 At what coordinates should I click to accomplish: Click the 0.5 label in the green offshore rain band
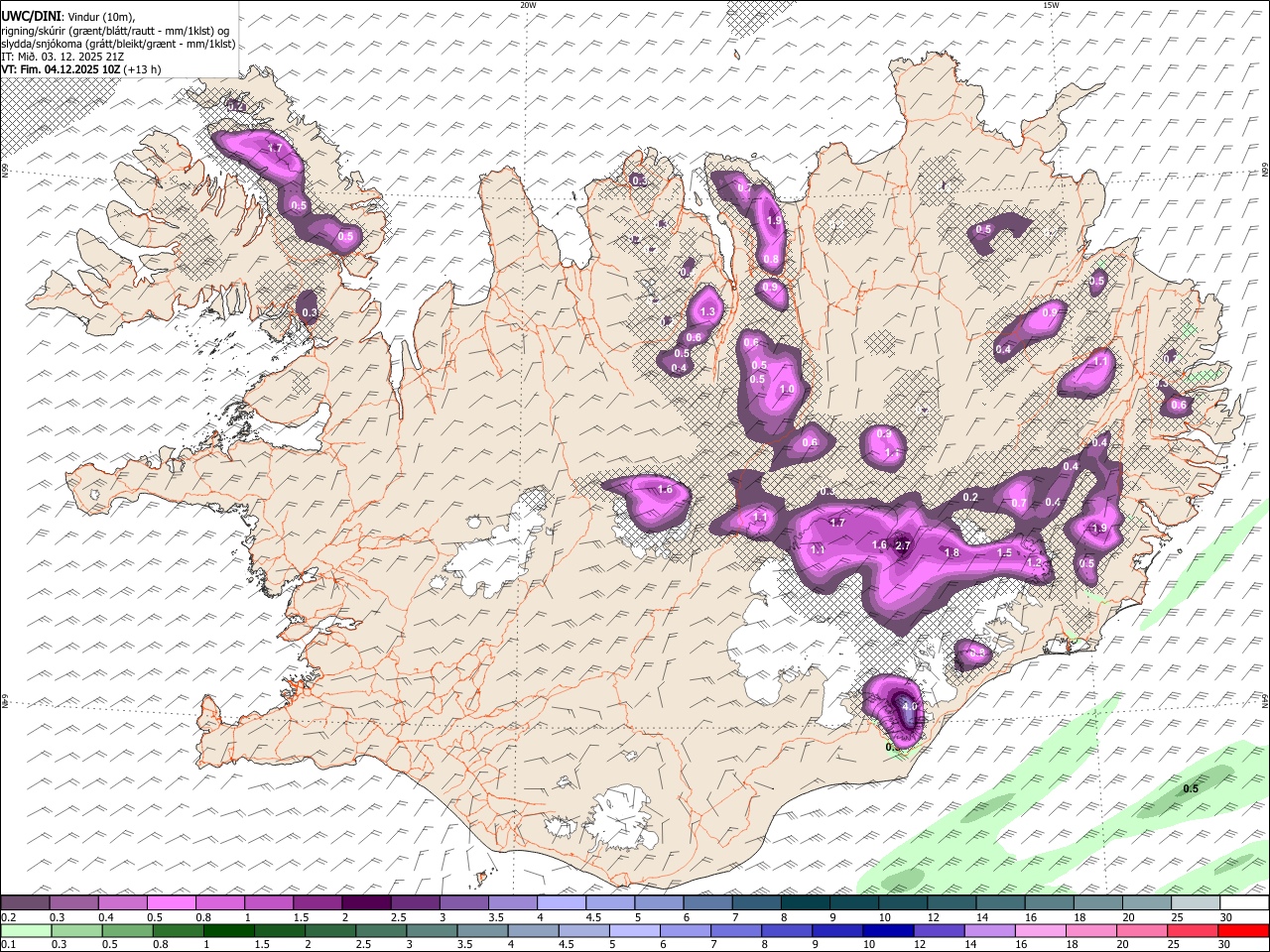point(1191,788)
